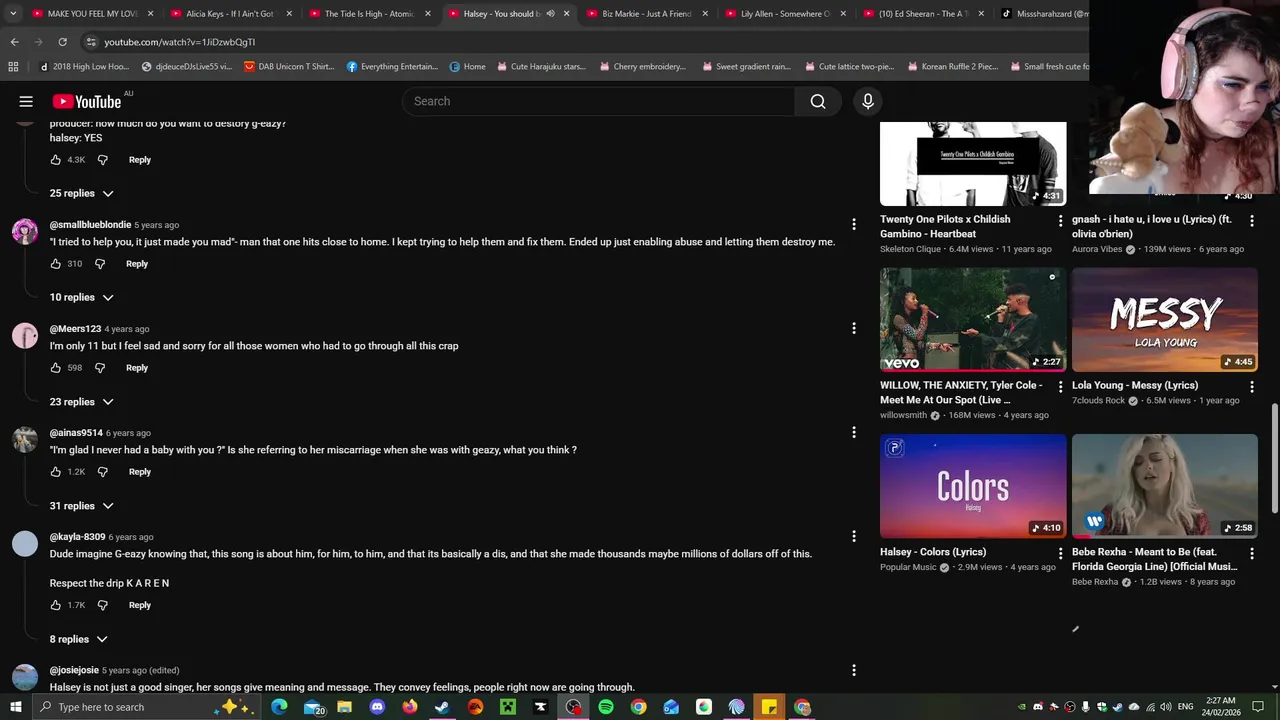
Task: Open Steam from the taskbar
Action: pos(442,707)
